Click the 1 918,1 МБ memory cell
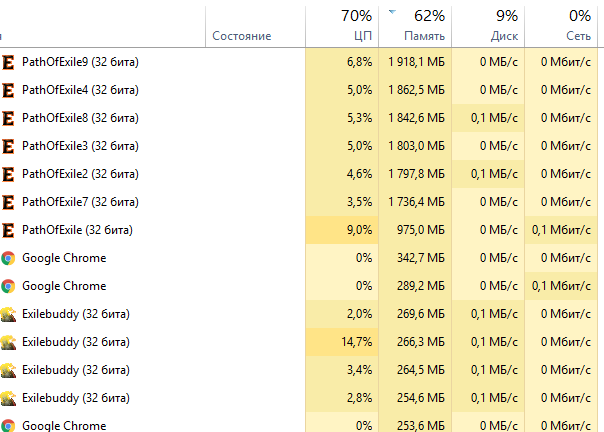This screenshot has width=604, height=432. point(417,62)
